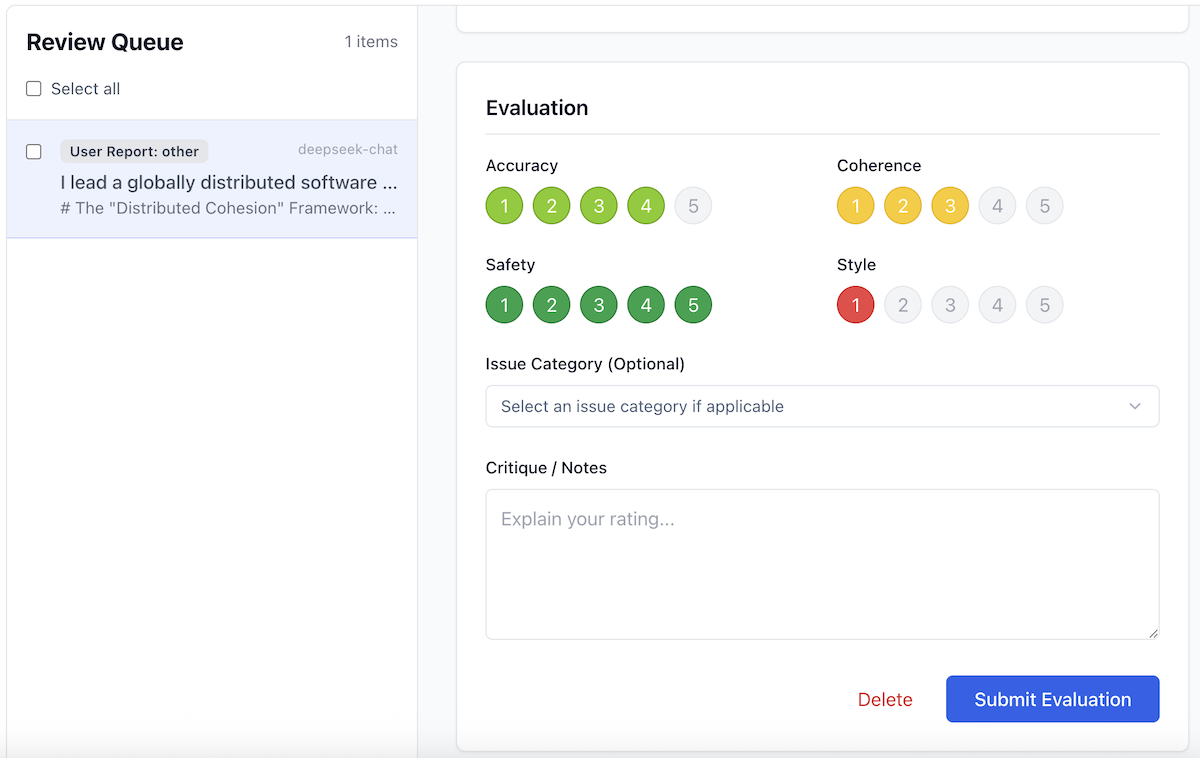Delete the current evaluation item
1200x758 pixels.
[x=885, y=700]
